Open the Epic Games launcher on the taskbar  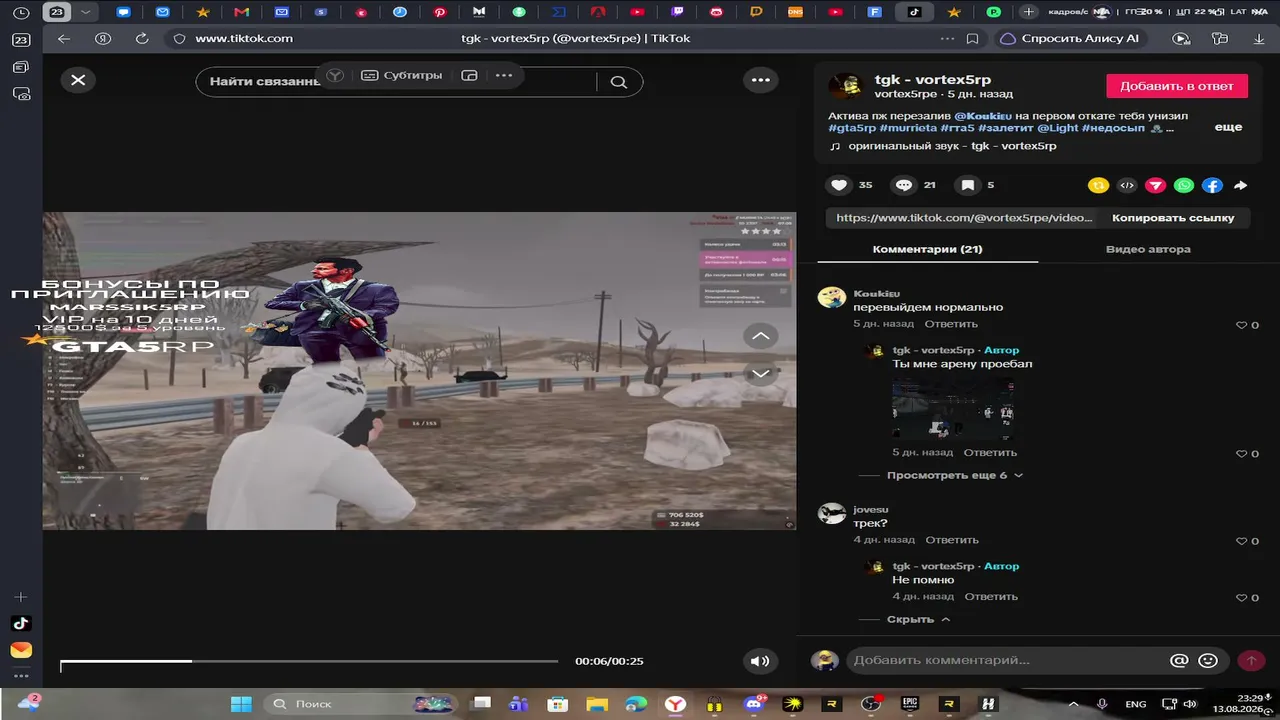pos(910,704)
